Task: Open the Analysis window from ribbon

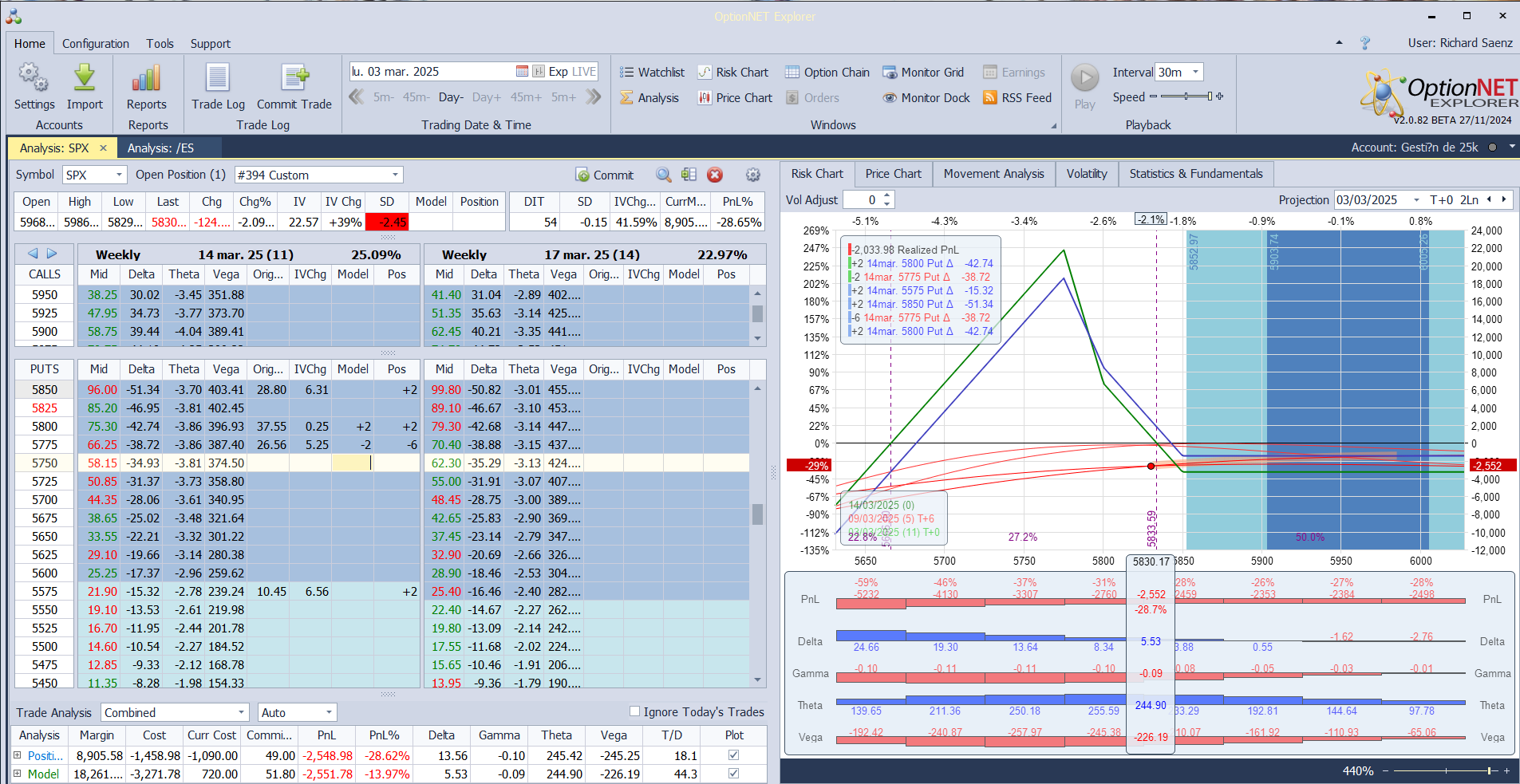Action: 649,98
